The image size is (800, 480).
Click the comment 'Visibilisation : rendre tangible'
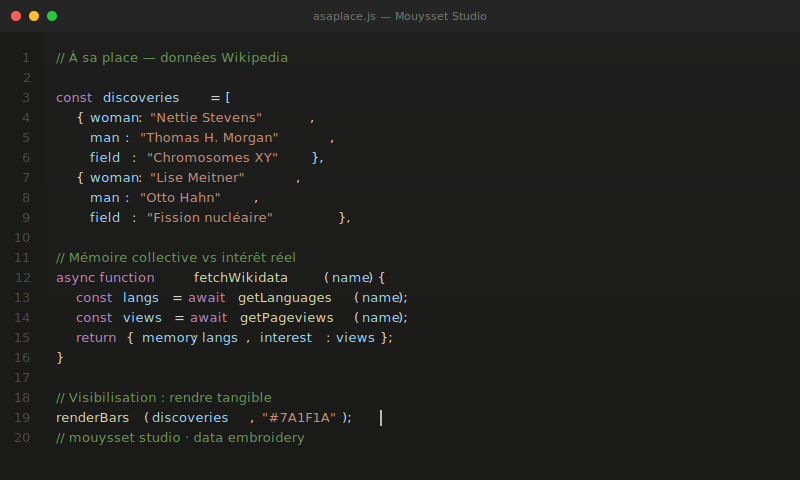click(170, 398)
